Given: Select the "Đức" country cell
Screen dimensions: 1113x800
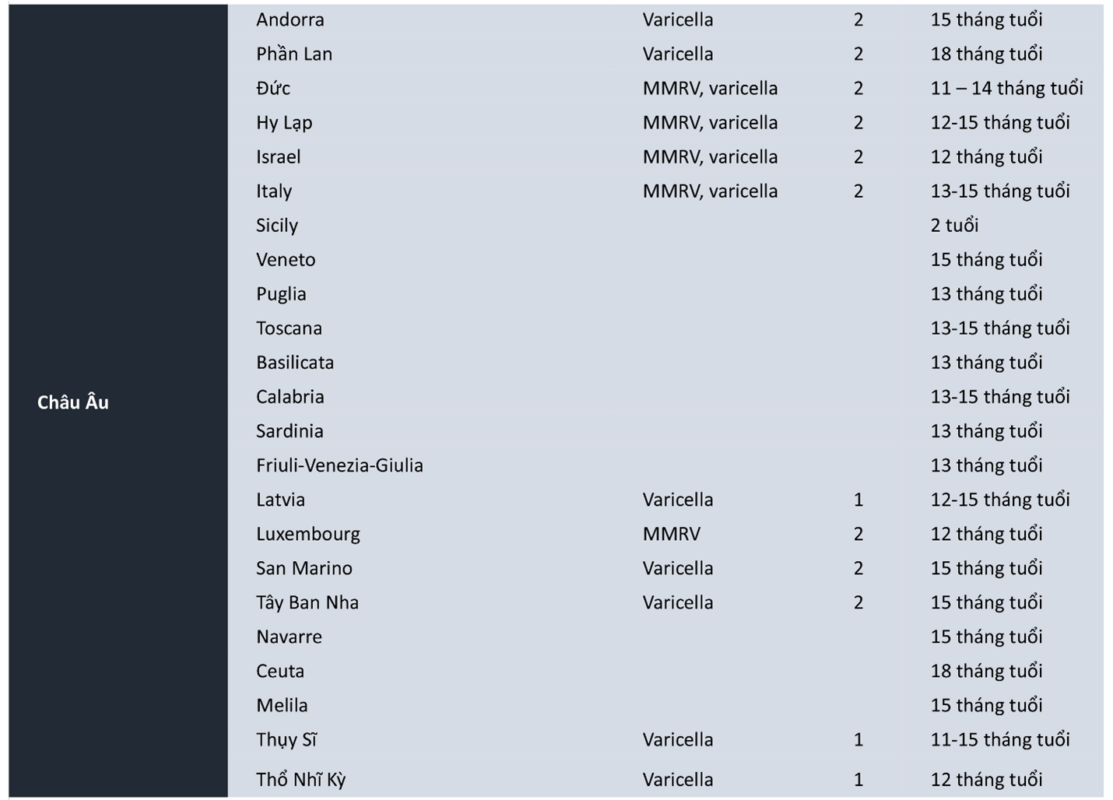Looking at the screenshot, I should (273, 88).
